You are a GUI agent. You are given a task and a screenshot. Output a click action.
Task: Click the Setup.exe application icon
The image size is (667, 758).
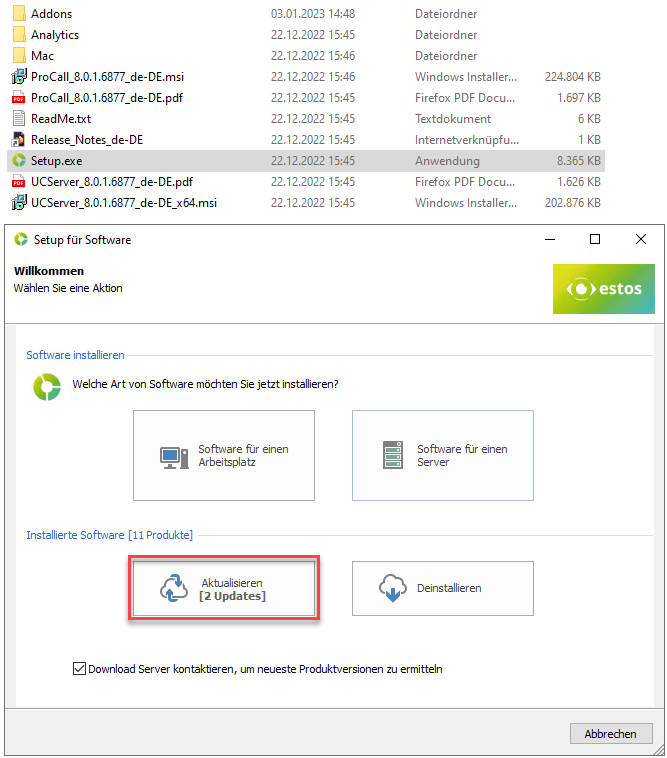(18, 161)
